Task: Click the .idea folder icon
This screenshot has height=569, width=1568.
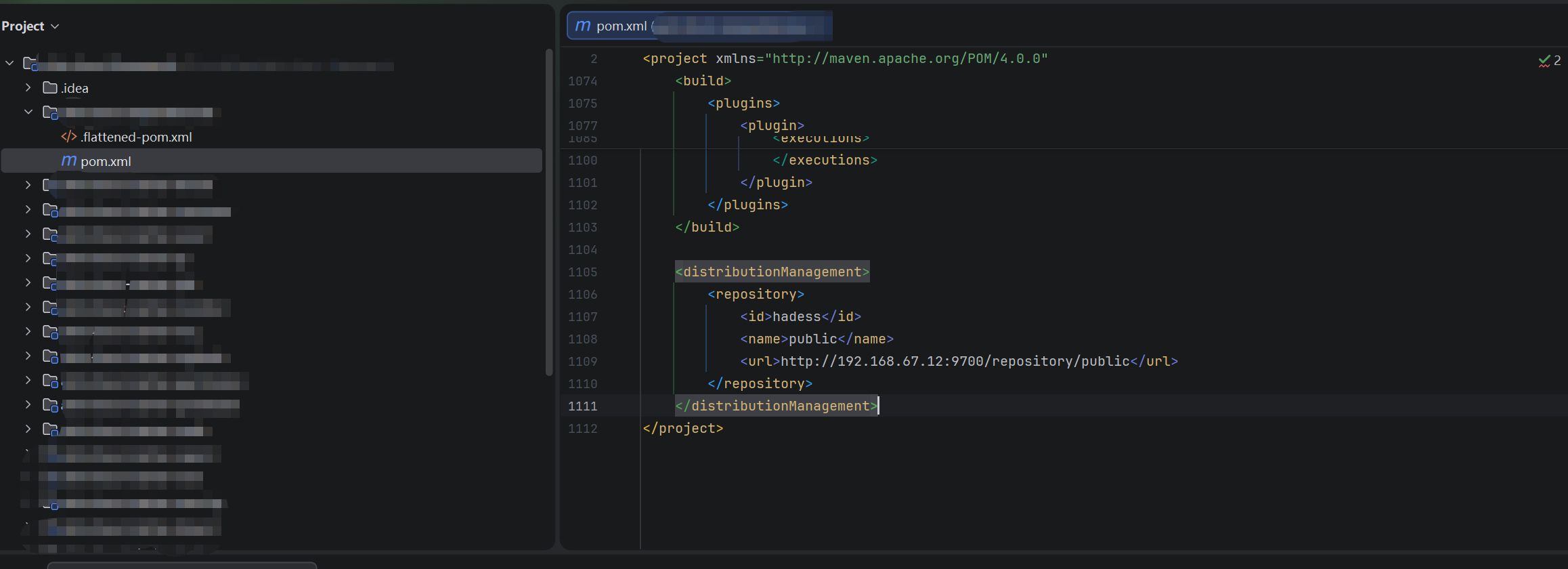Action: (50, 88)
